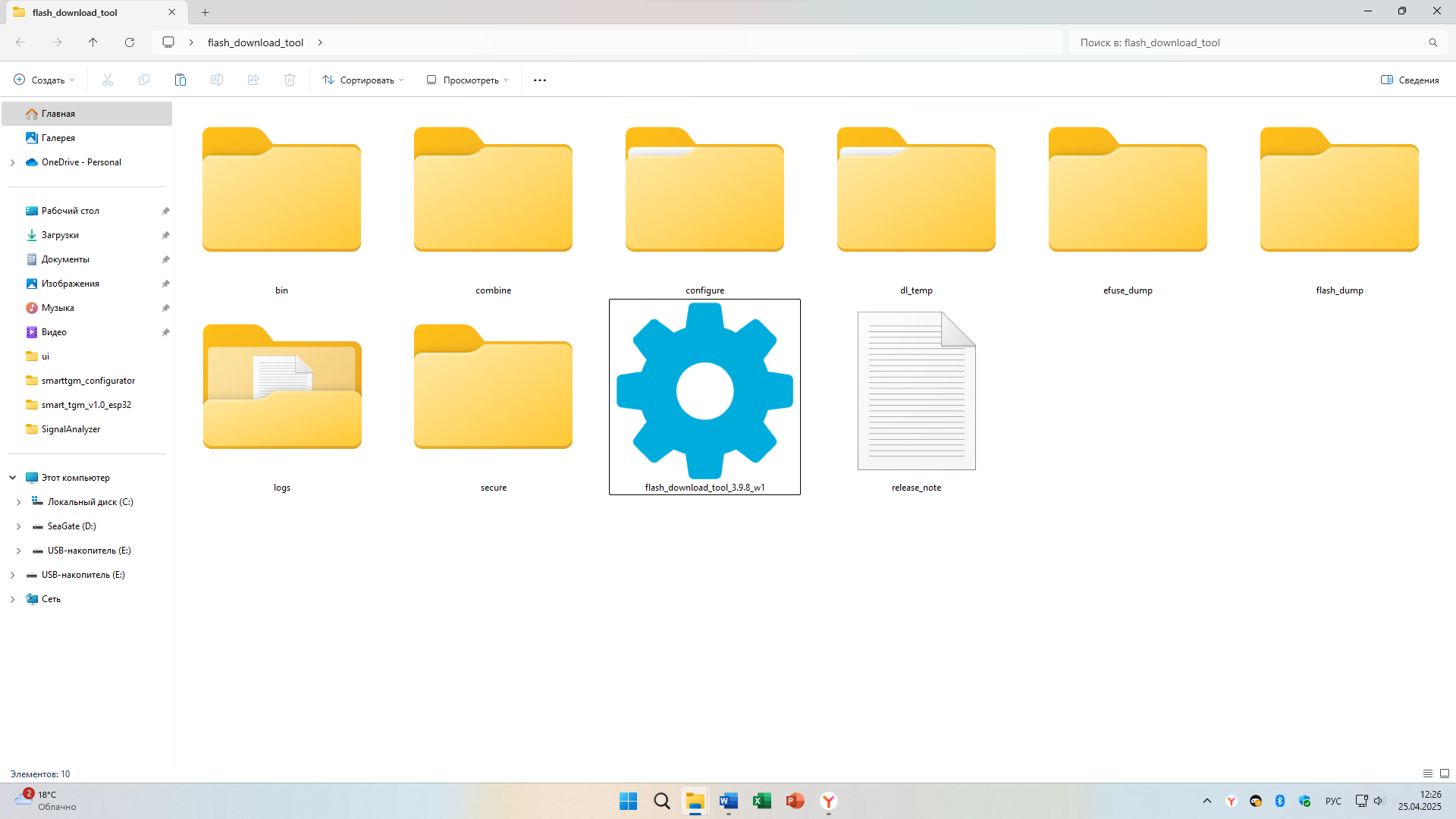Viewport: 1456px width, 819px height.
Task: Click the Refresh icon in navigation bar
Action: click(x=130, y=42)
